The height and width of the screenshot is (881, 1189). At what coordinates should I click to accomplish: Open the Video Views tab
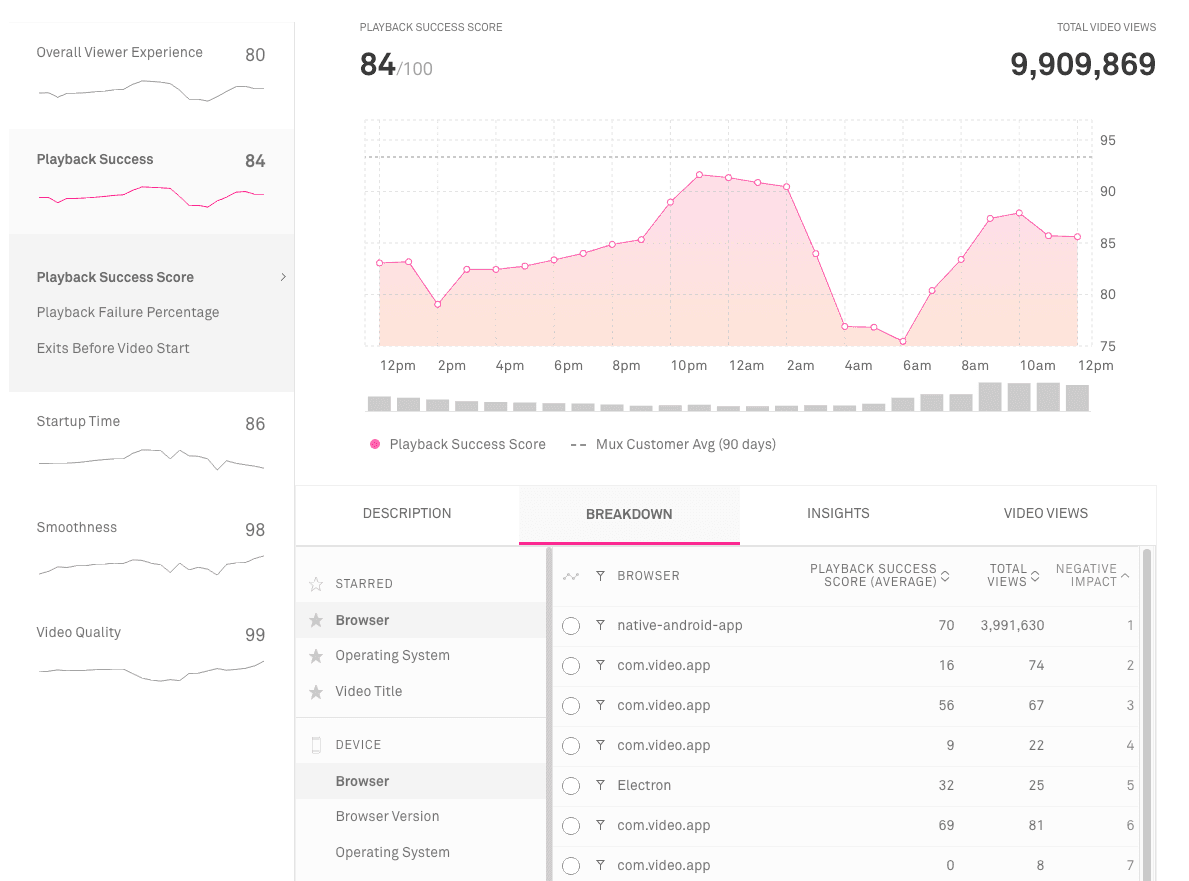pos(1045,514)
